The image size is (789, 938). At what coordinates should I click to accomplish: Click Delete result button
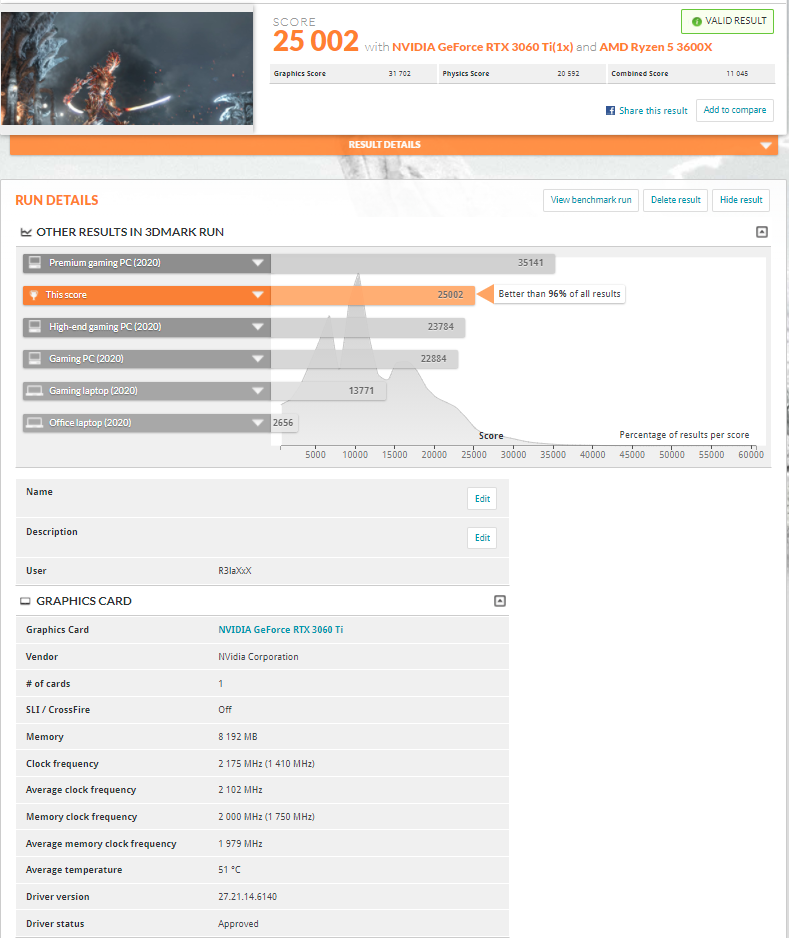point(675,200)
